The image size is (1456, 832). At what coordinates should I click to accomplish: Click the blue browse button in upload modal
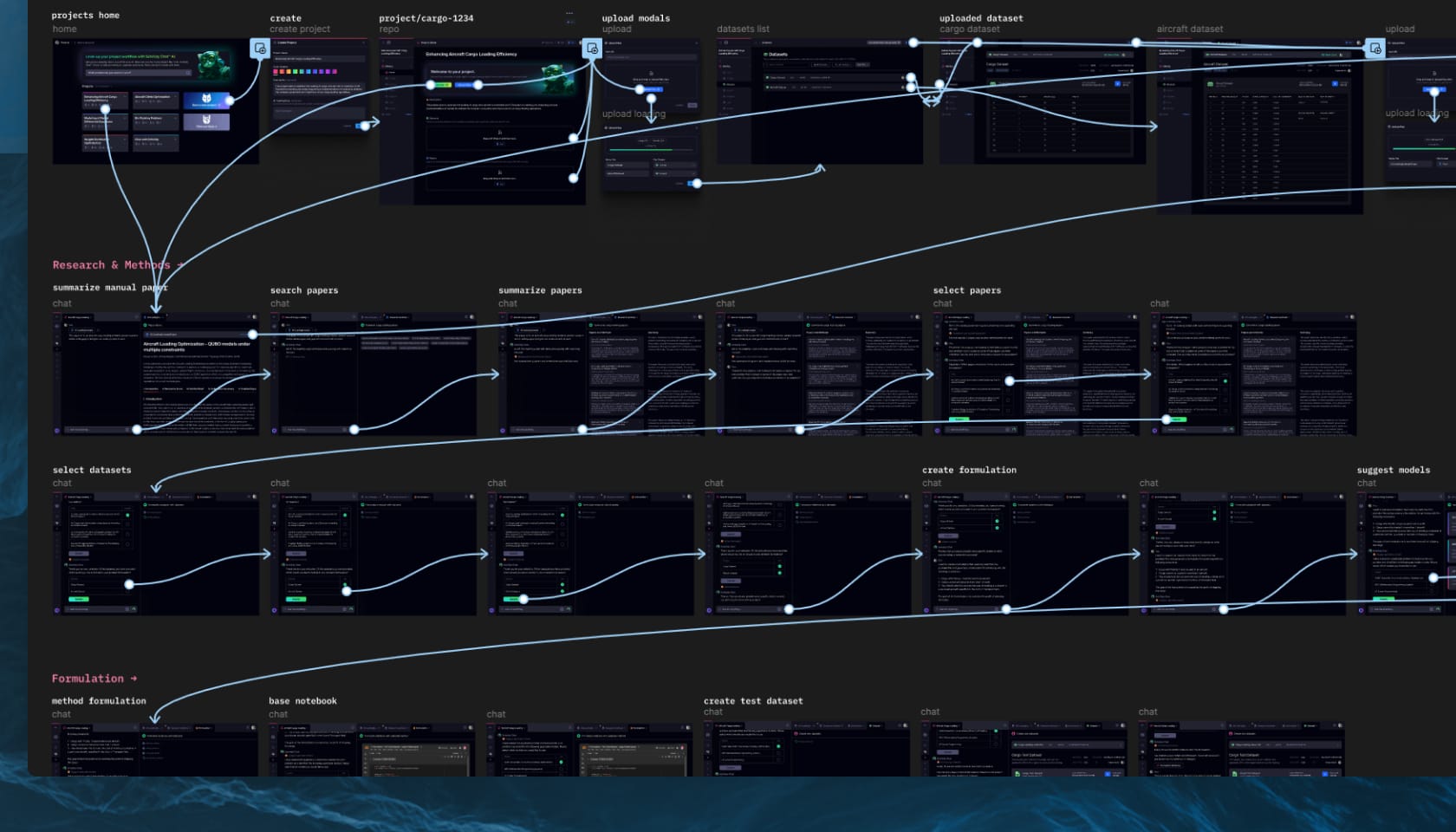[x=650, y=89]
